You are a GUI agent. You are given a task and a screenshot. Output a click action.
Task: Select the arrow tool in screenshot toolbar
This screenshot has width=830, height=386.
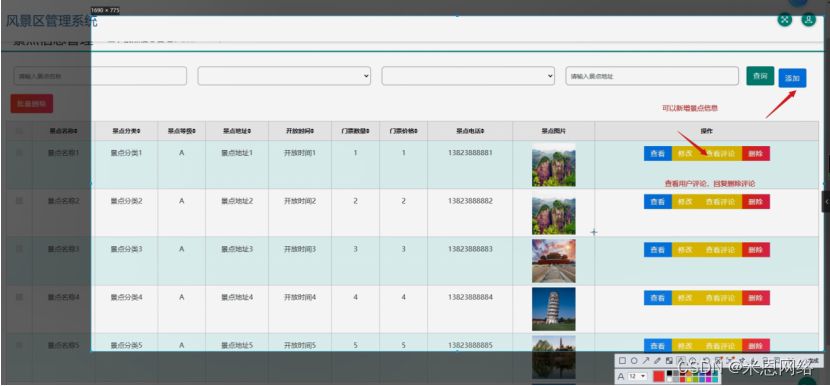[x=646, y=361]
